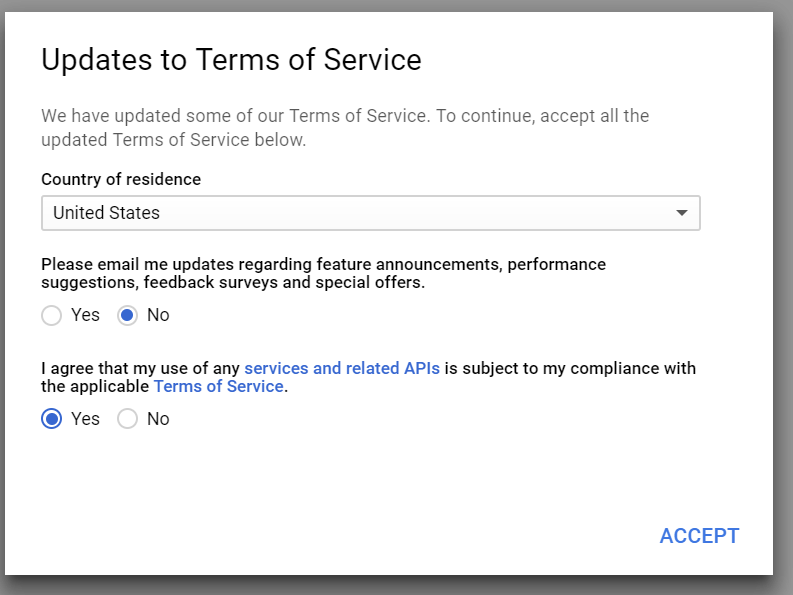Click the "No" label text under email updates

pos(158,315)
